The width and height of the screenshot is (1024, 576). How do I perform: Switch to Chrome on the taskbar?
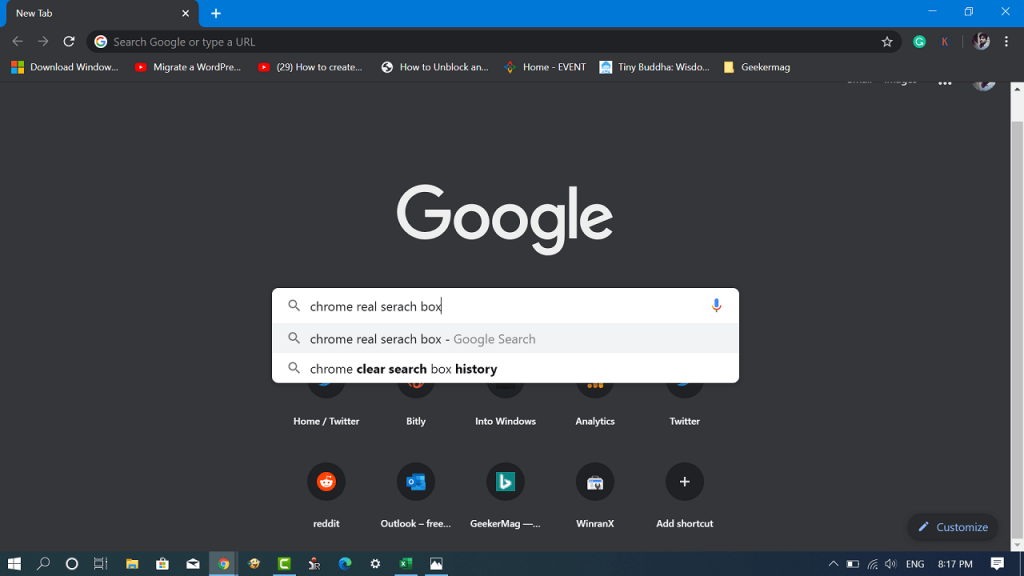(223, 564)
